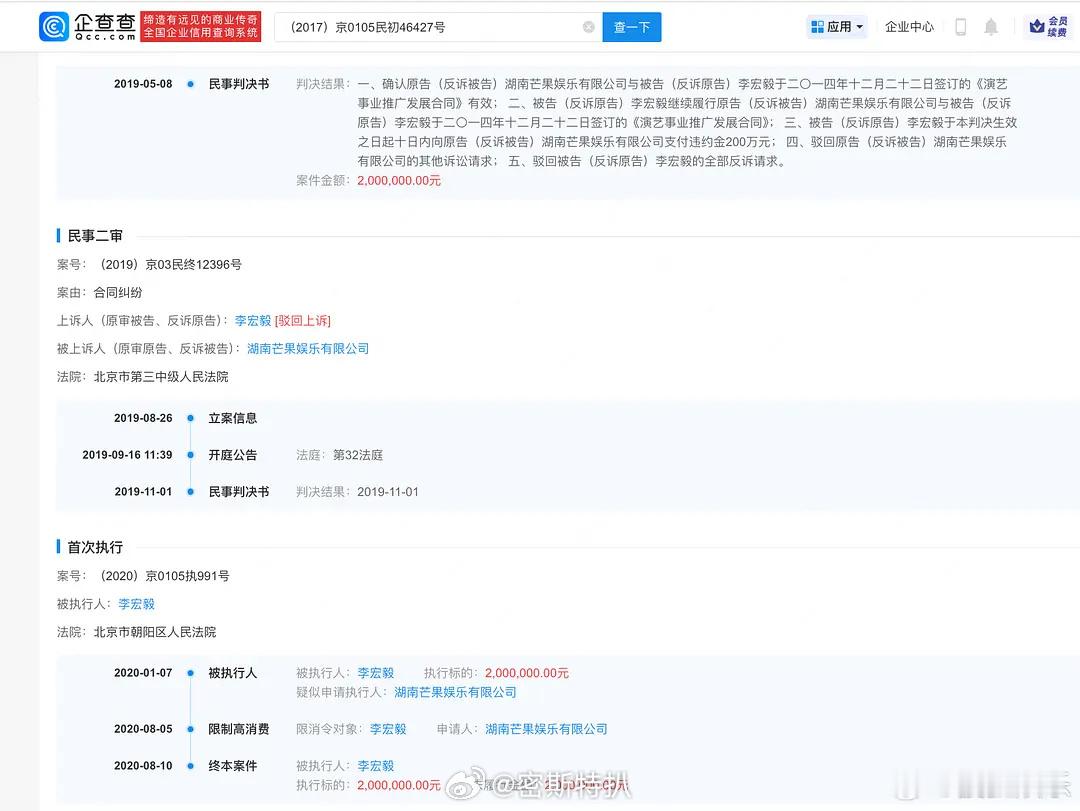
Task: Click 李宏毅 link under 上诉人
Action: [253, 320]
